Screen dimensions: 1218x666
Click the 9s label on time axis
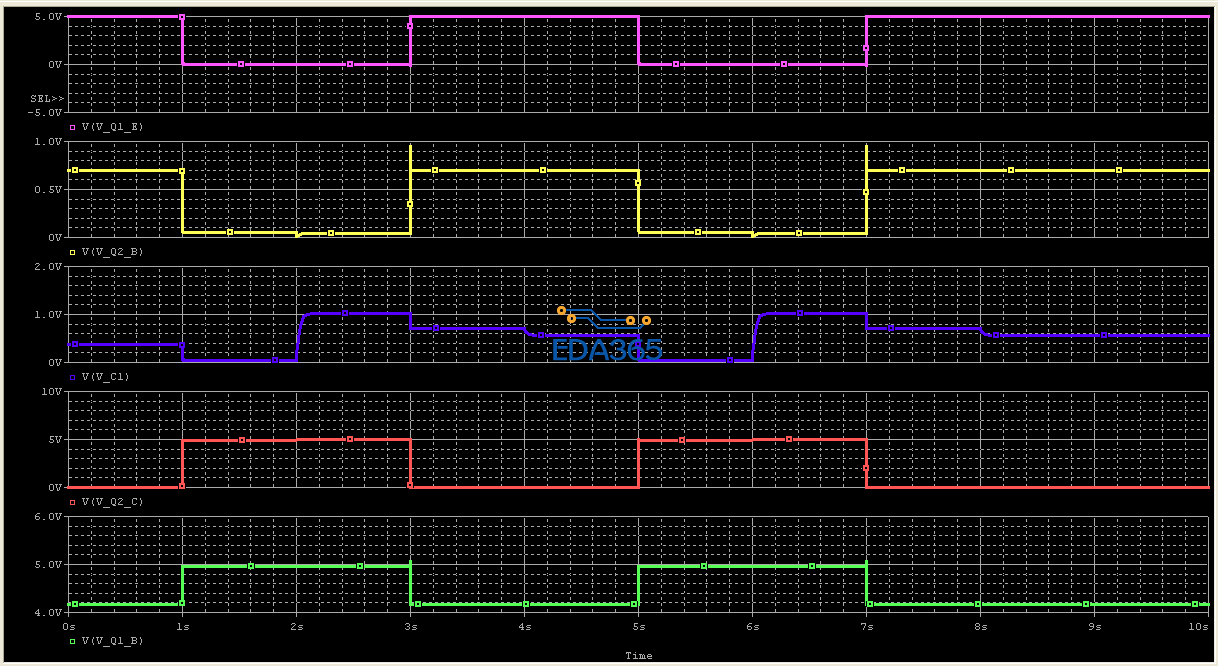1095,626
